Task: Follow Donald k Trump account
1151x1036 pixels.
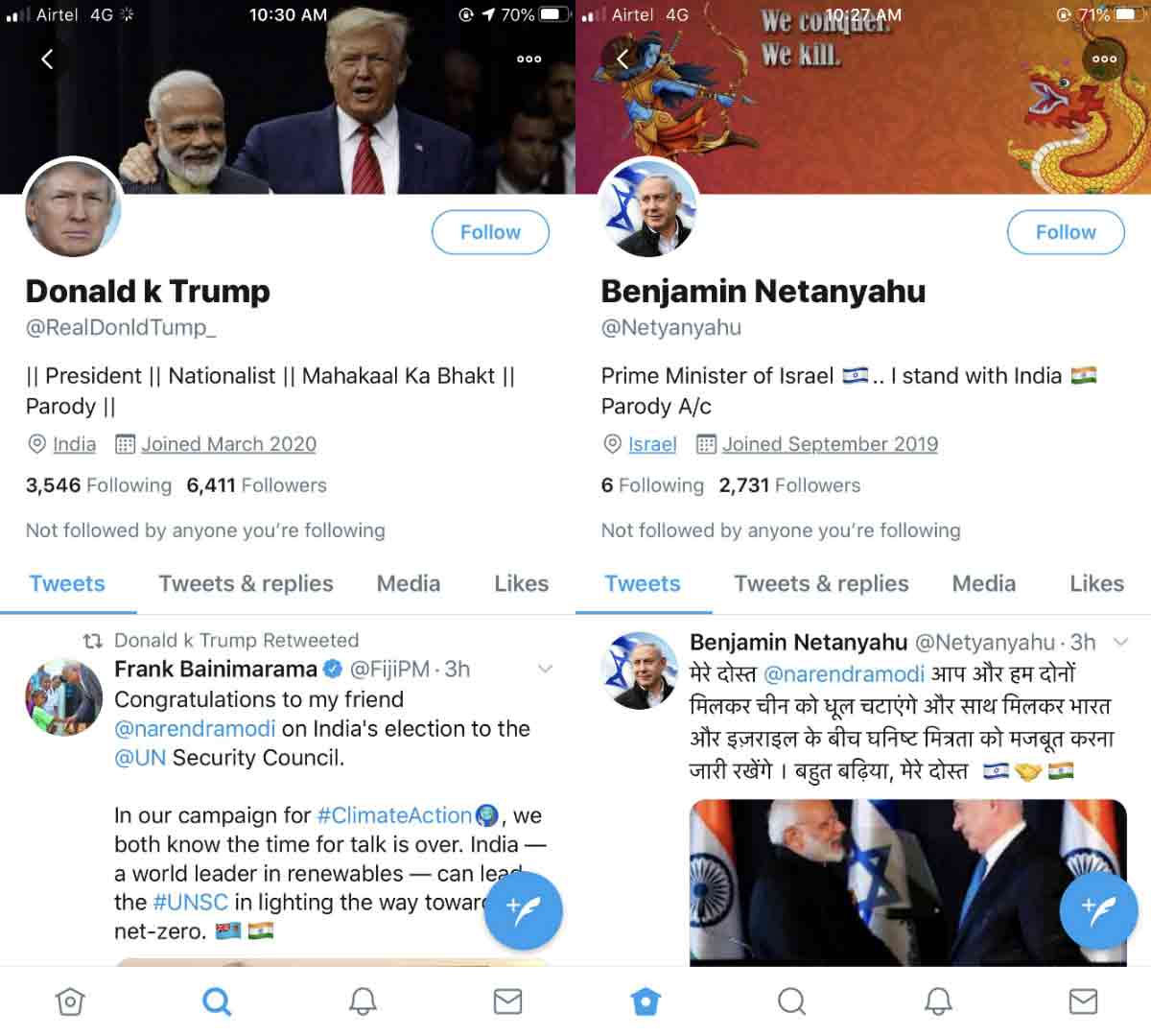Action: pyautogui.click(x=490, y=232)
